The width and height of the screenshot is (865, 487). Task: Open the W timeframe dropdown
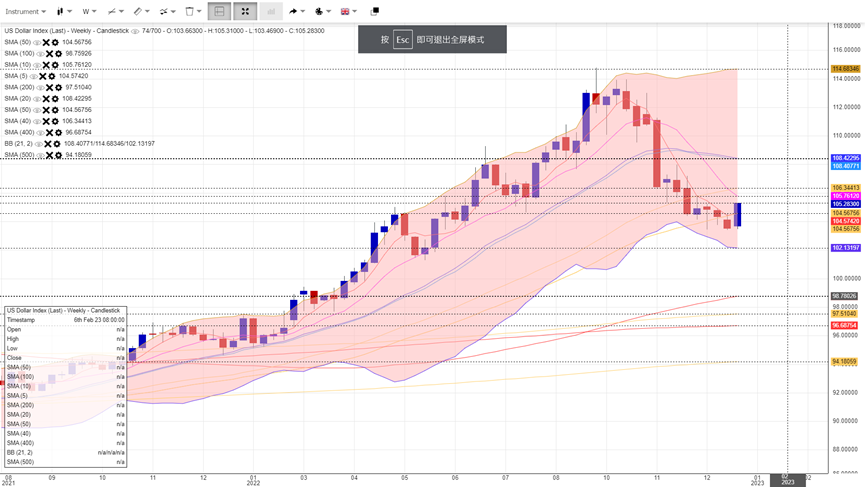(89, 11)
